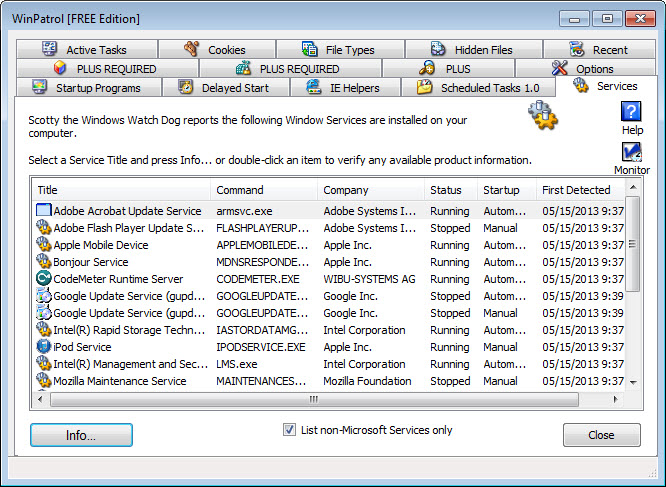The width and height of the screenshot is (666, 487).
Task: Select IPODSERVICE.EXE command cell
Action: 261,347
